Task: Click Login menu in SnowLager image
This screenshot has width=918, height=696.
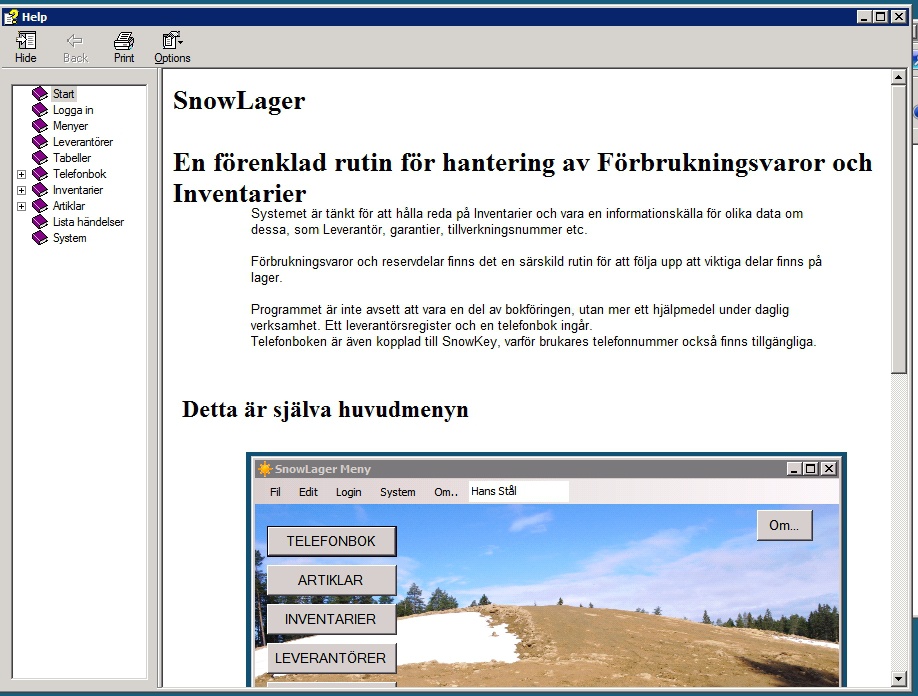Action: pyautogui.click(x=348, y=492)
